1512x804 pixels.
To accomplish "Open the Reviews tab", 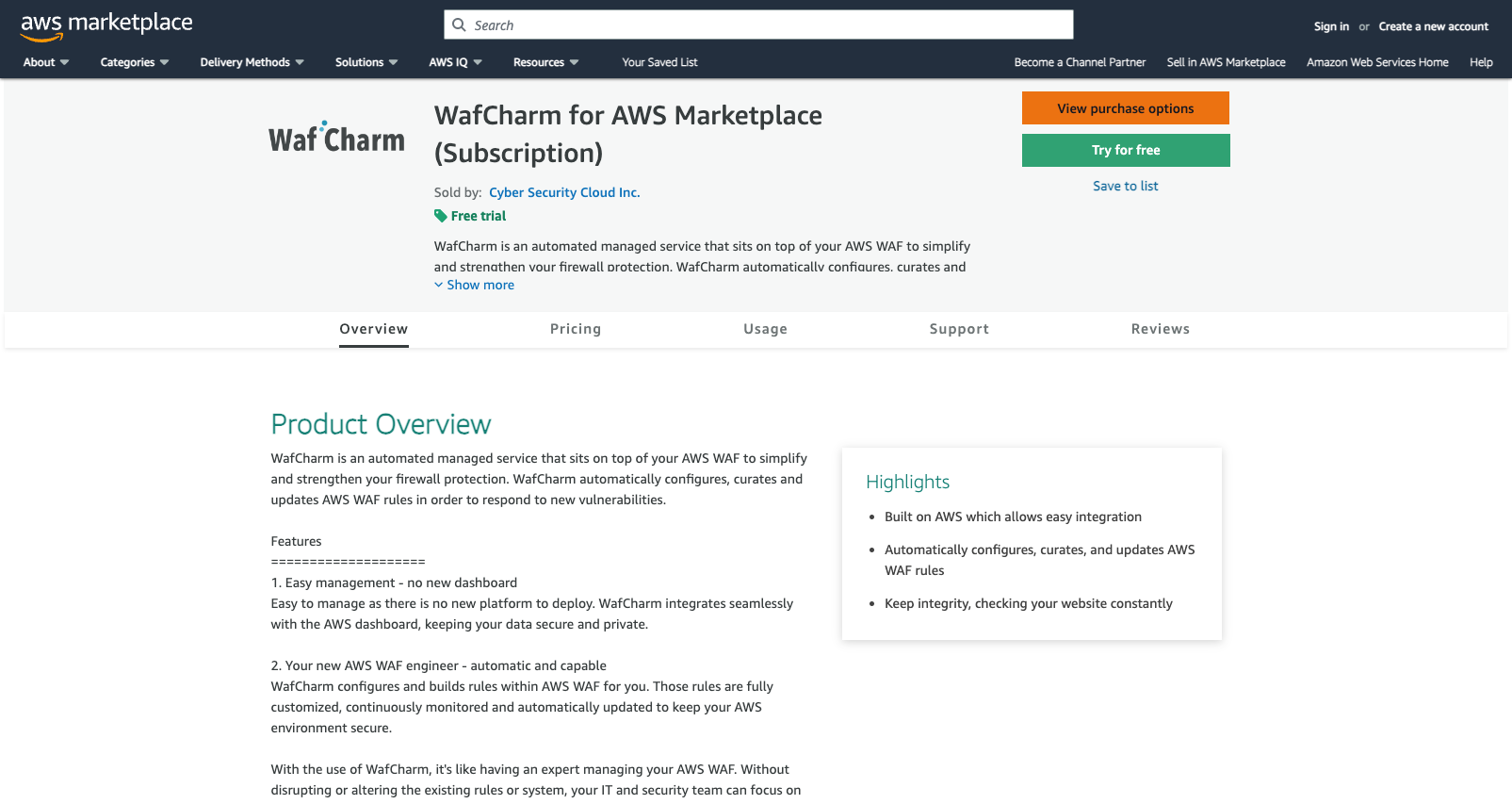I will click(x=1161, y=329).
